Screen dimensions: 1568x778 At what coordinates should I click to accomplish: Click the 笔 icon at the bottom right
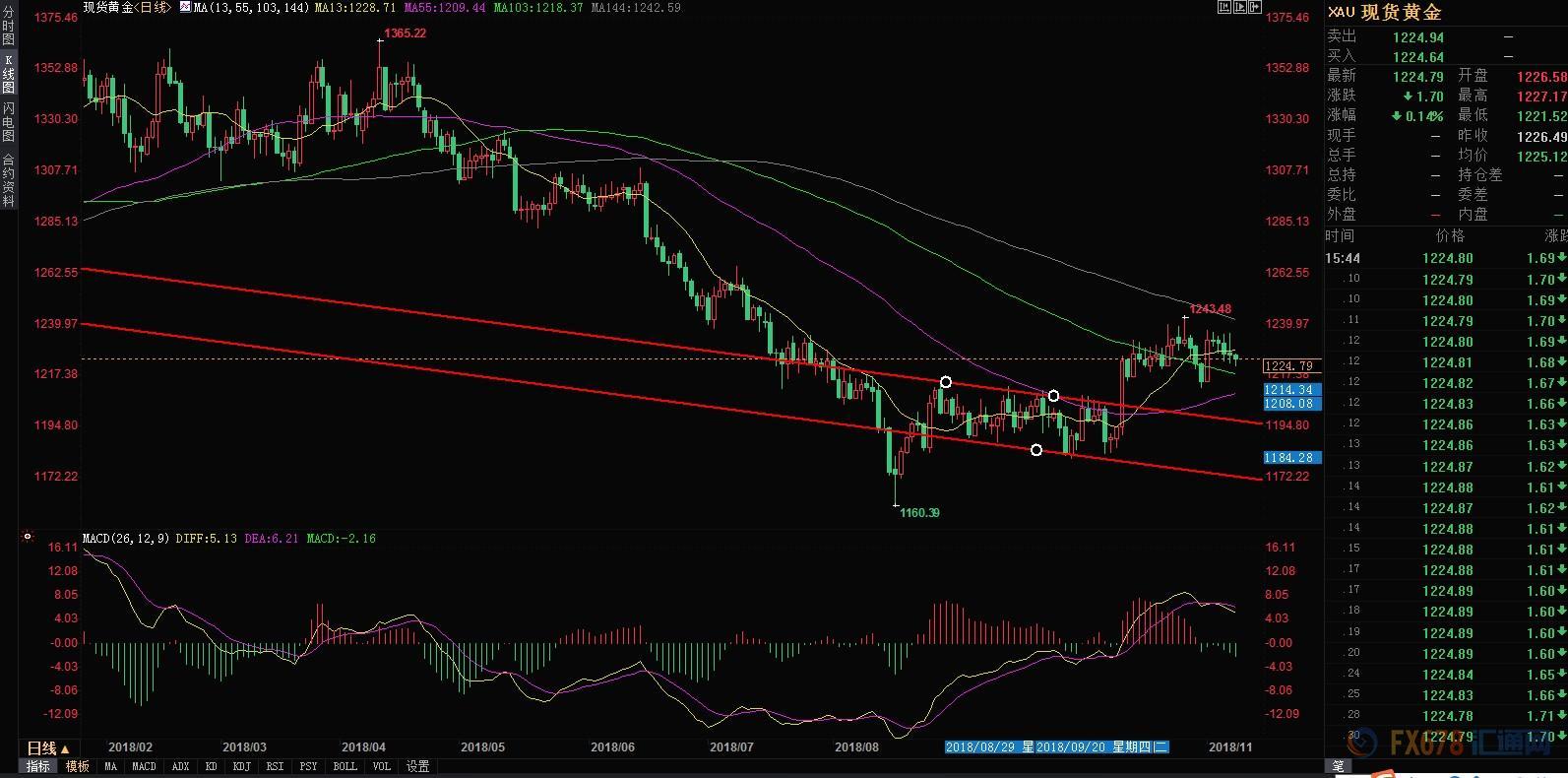[x=1338, y=766]
